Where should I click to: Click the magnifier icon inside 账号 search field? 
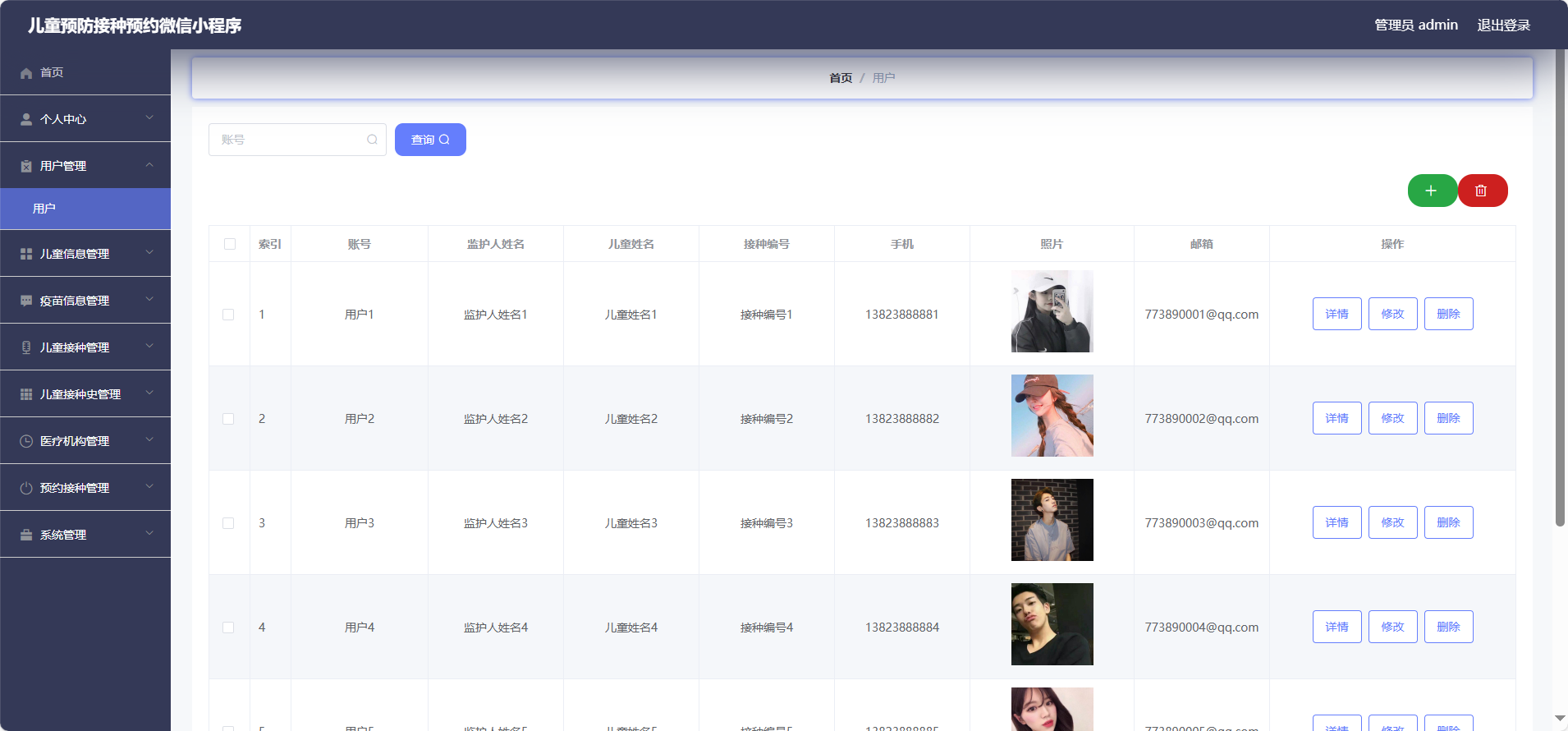click(372, 140)
